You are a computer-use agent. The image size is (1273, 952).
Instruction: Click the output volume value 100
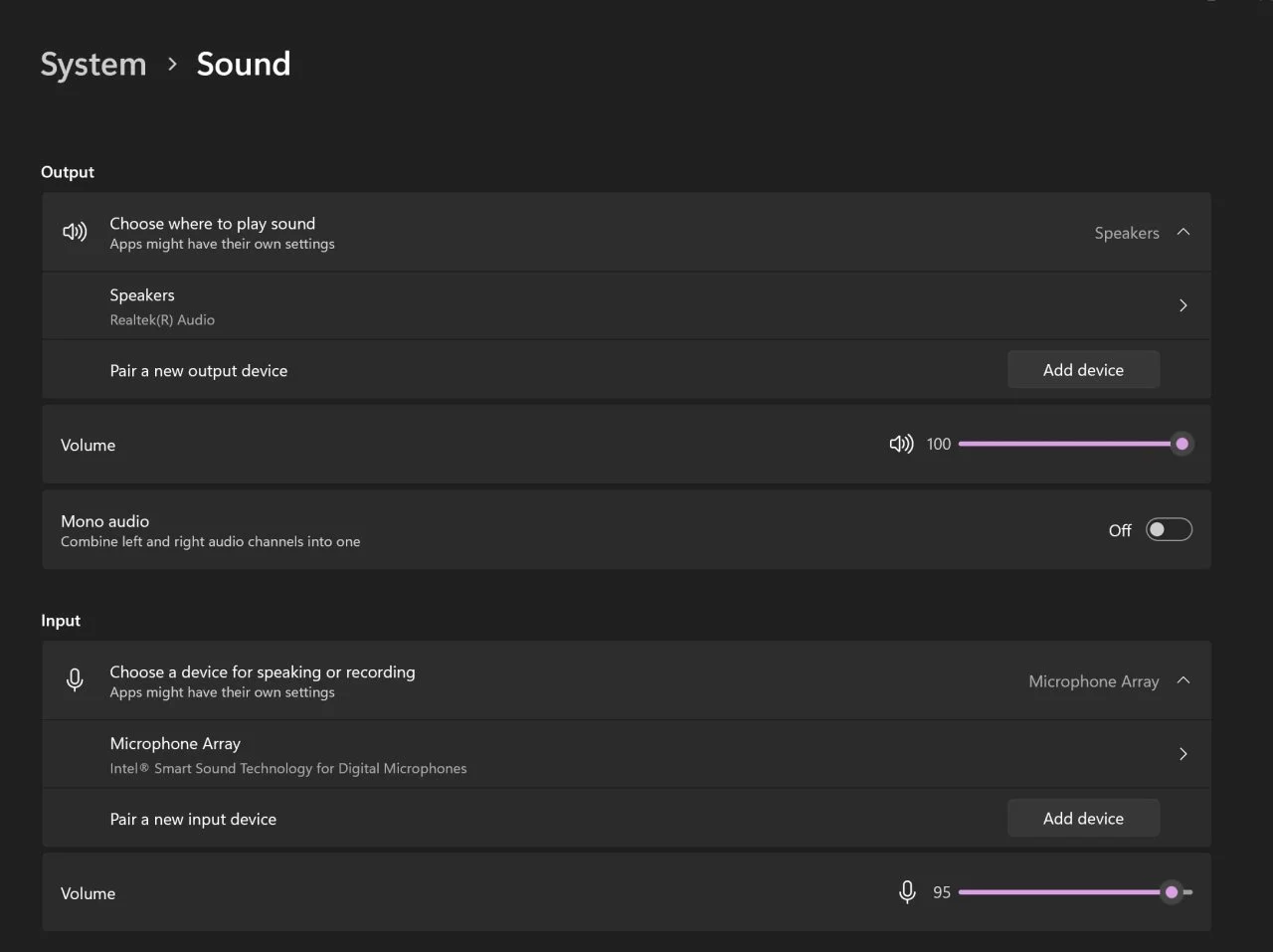coord(939,445)
